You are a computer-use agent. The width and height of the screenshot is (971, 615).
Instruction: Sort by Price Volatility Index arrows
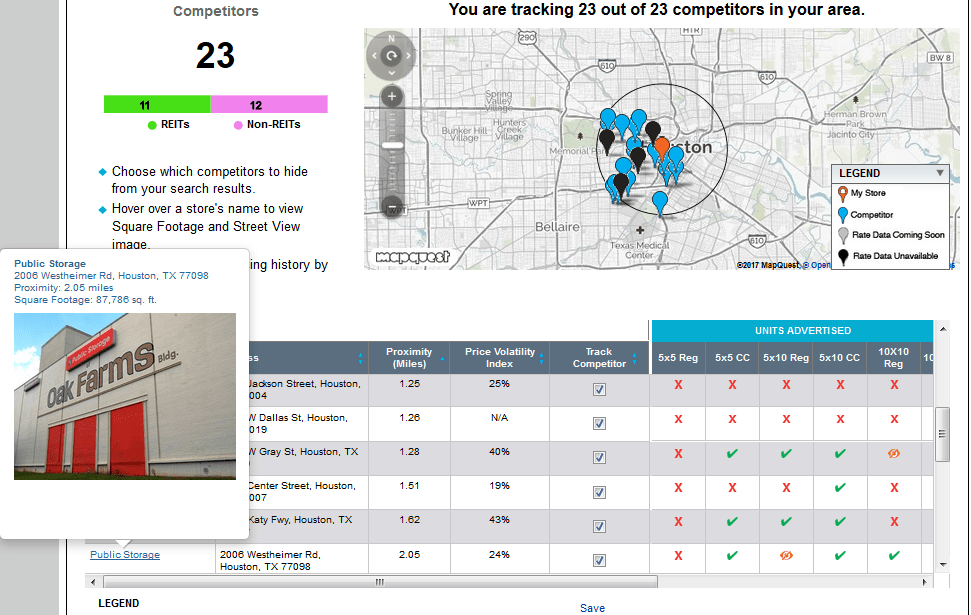[541, 359]
